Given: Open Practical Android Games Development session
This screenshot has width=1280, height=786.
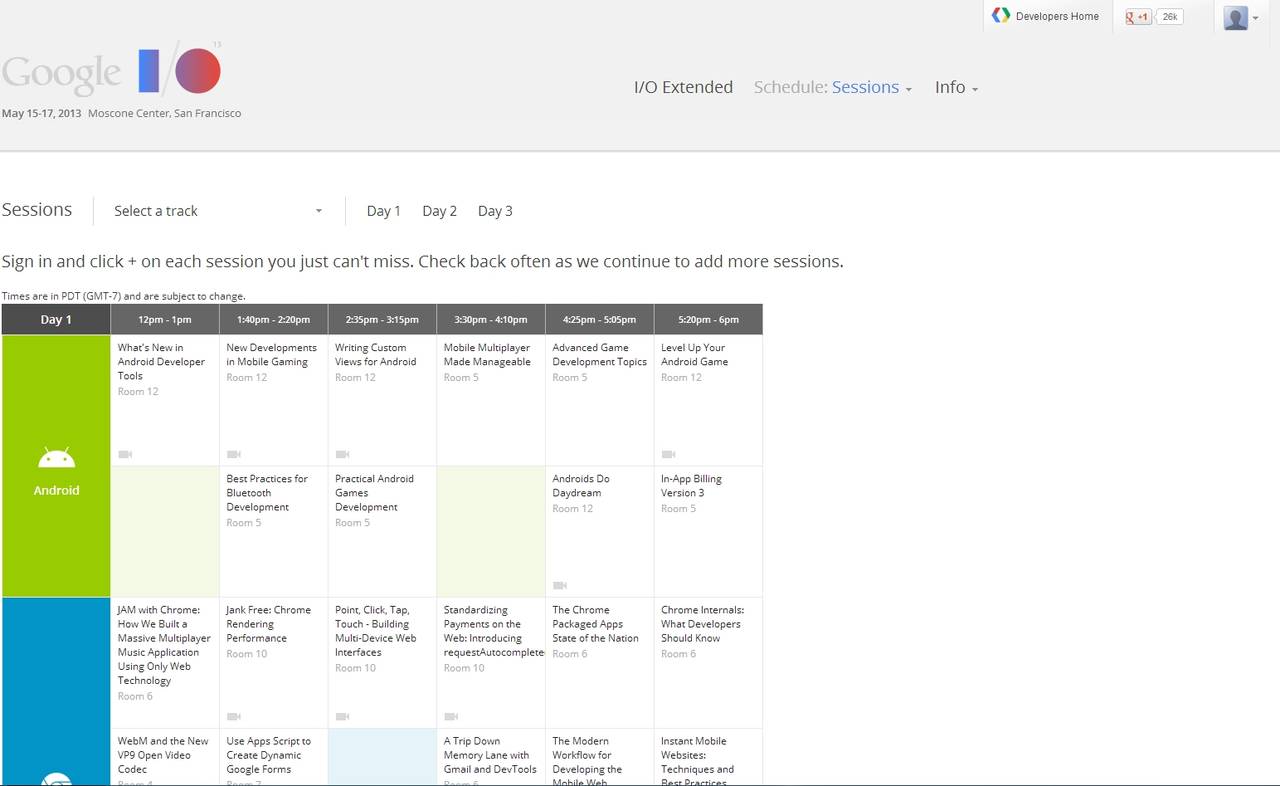Looking at the screenshot, I should (374, 493).
